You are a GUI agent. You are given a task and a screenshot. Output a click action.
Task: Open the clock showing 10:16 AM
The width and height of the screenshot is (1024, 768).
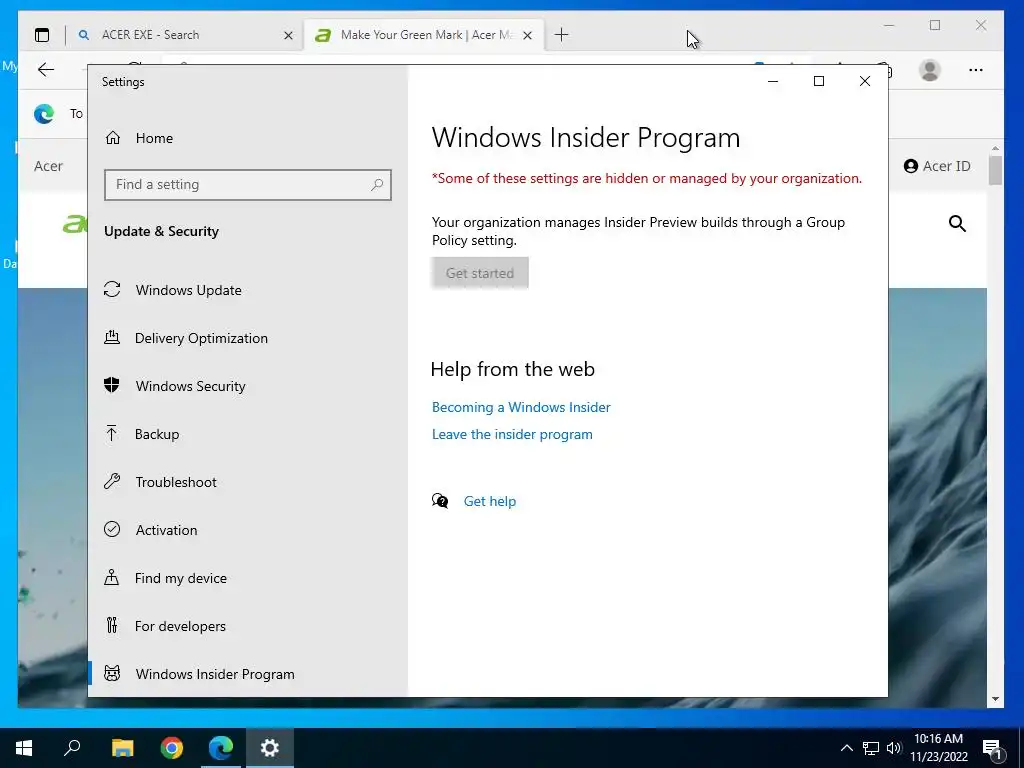[938, 748]
